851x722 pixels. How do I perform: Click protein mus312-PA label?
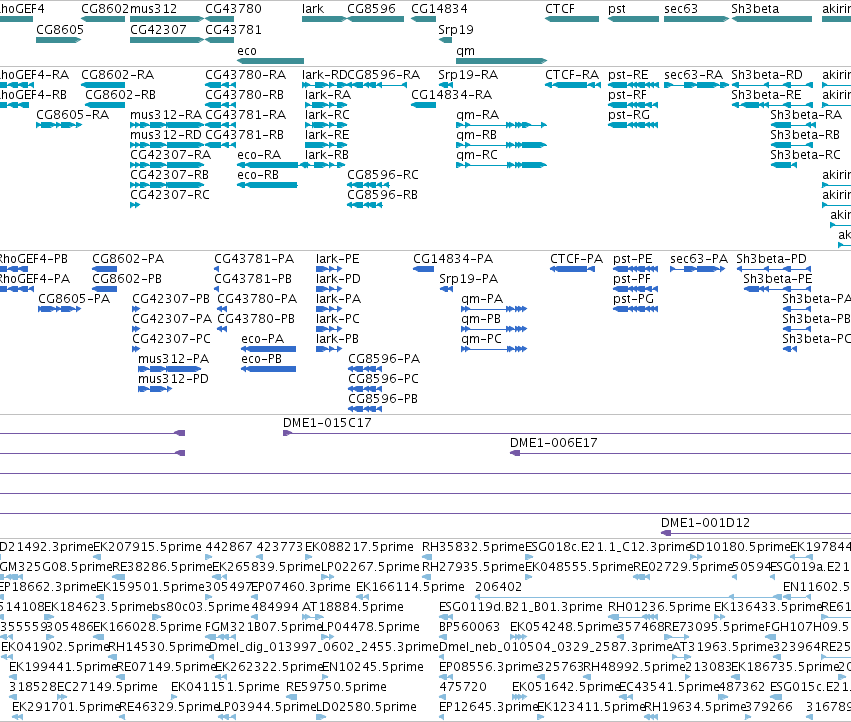coord(173,359)
